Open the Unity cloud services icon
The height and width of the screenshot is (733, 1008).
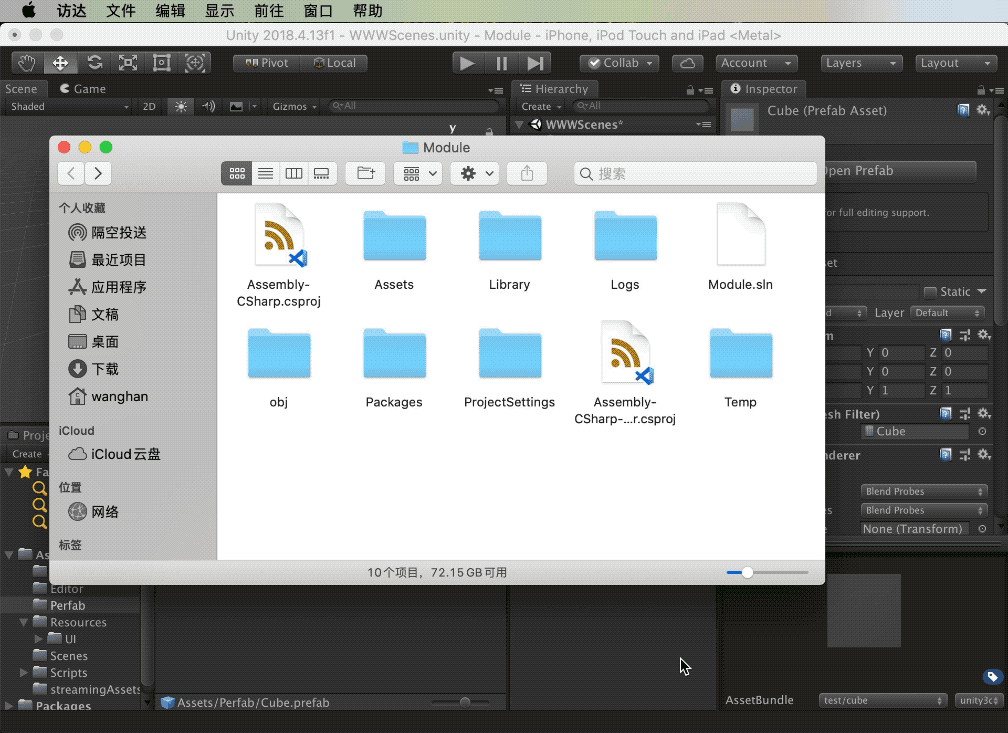click(x=687, y=63)
